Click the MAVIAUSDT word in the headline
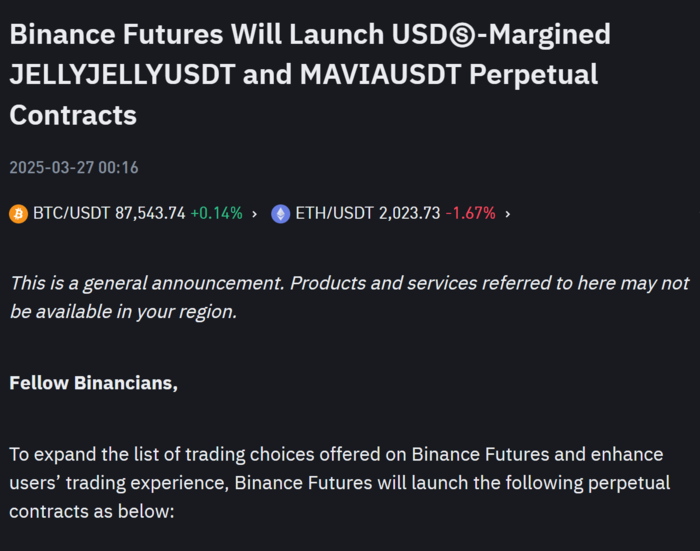700x551 pixels. (x=380, y=74)
